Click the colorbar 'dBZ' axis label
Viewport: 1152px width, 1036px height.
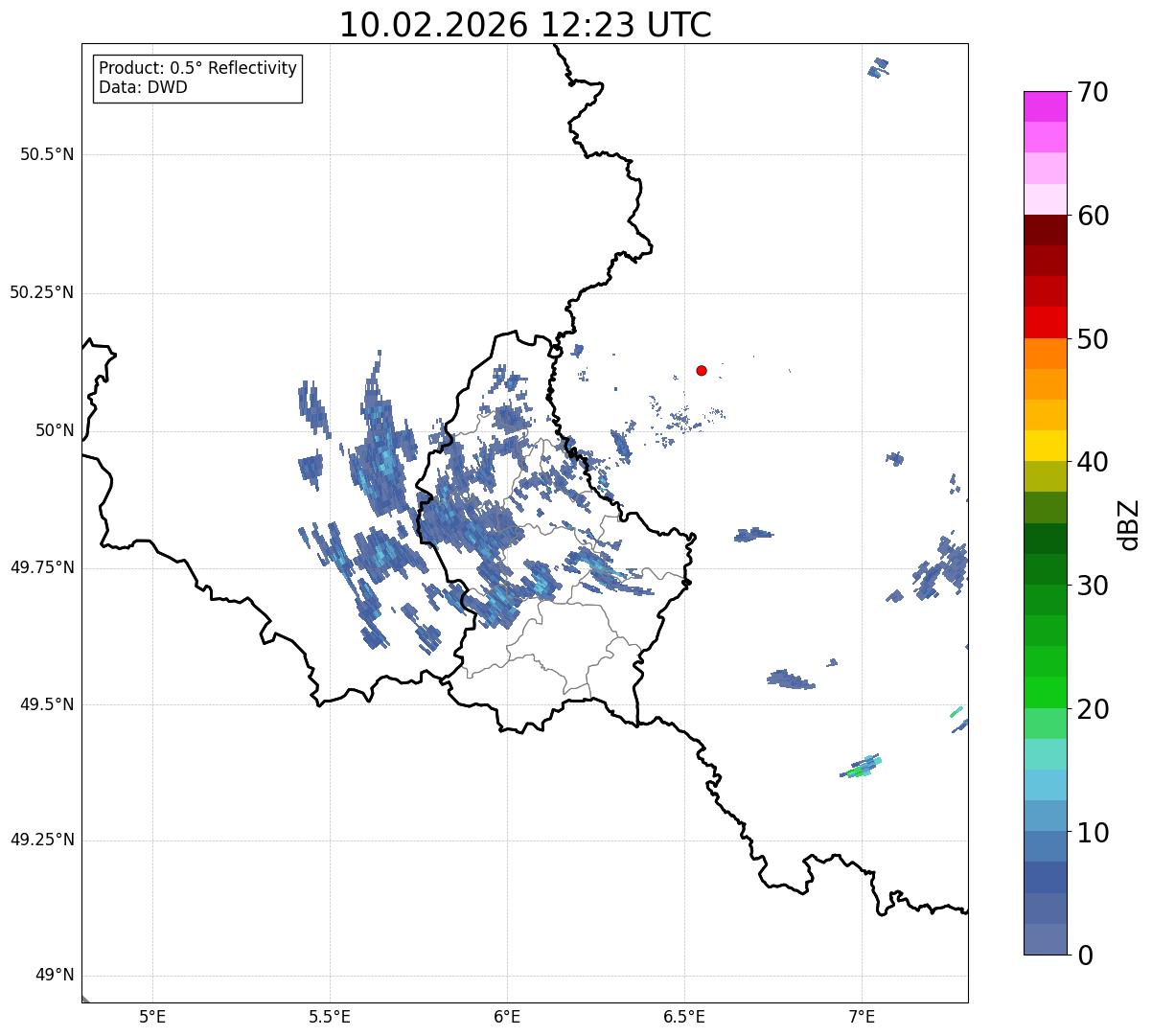point(1129,523)
